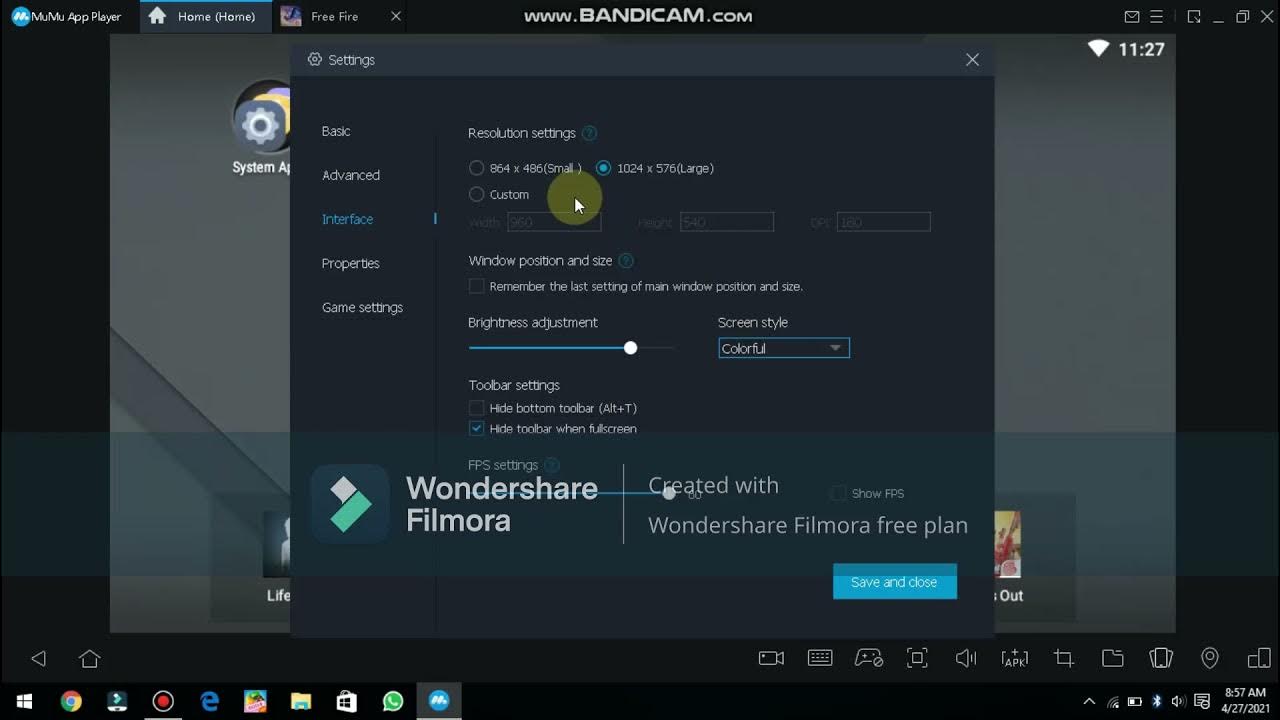
Task: Open the Advanced settings section
Action: tap(351, 175)
